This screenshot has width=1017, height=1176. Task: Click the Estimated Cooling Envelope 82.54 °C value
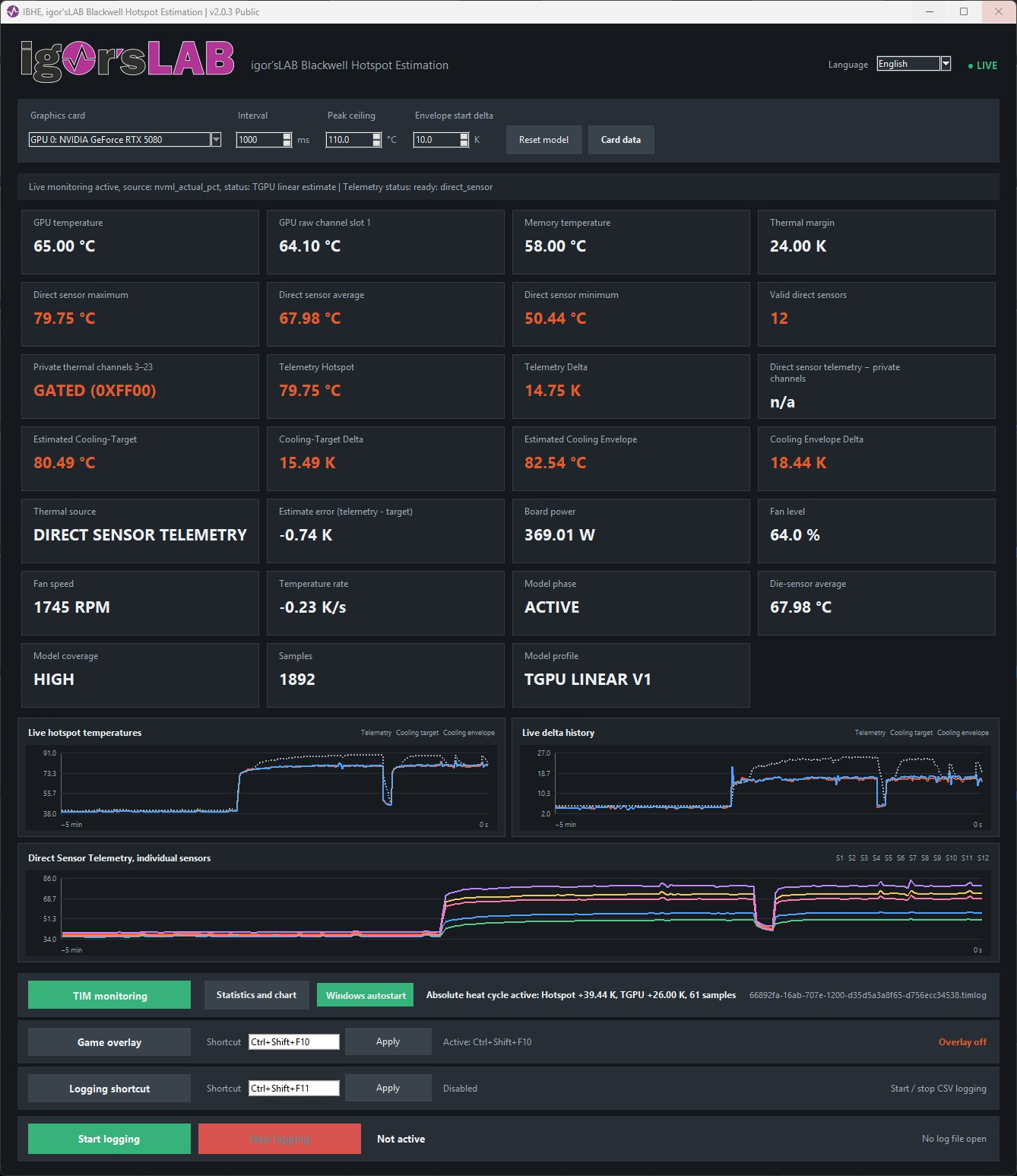[556, 463]
